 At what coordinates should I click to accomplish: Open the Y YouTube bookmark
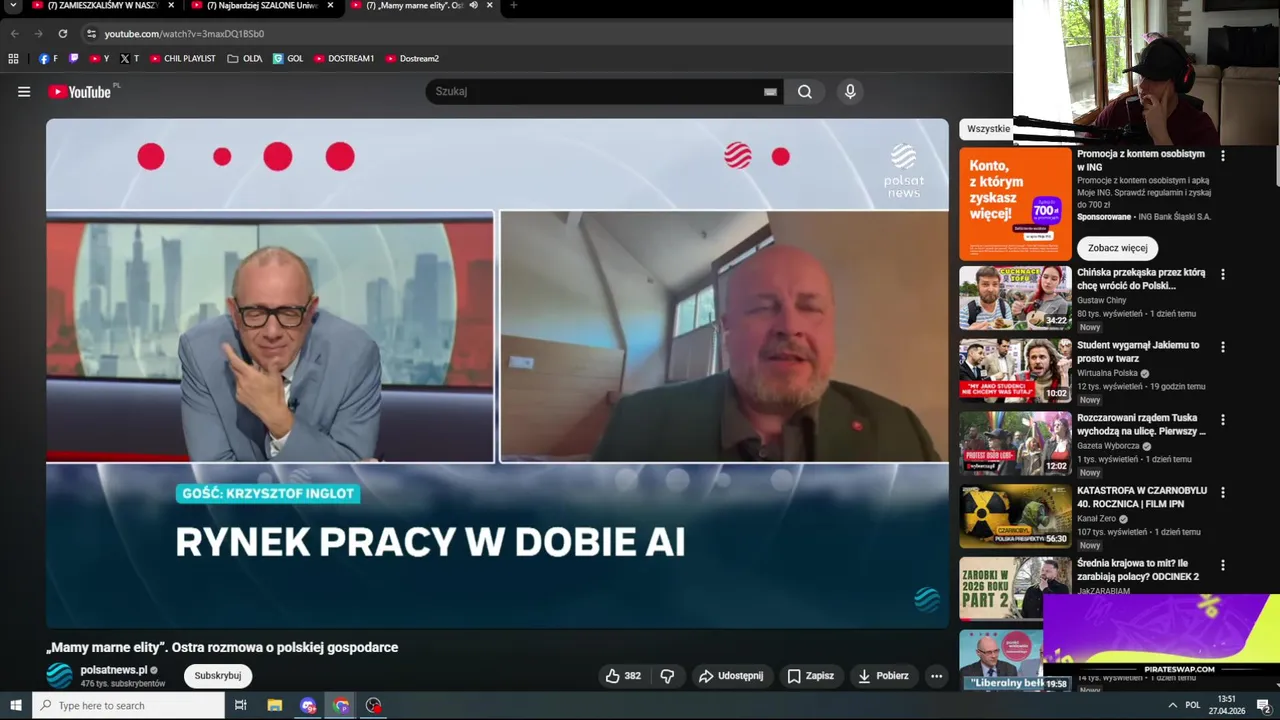[100, 59]
